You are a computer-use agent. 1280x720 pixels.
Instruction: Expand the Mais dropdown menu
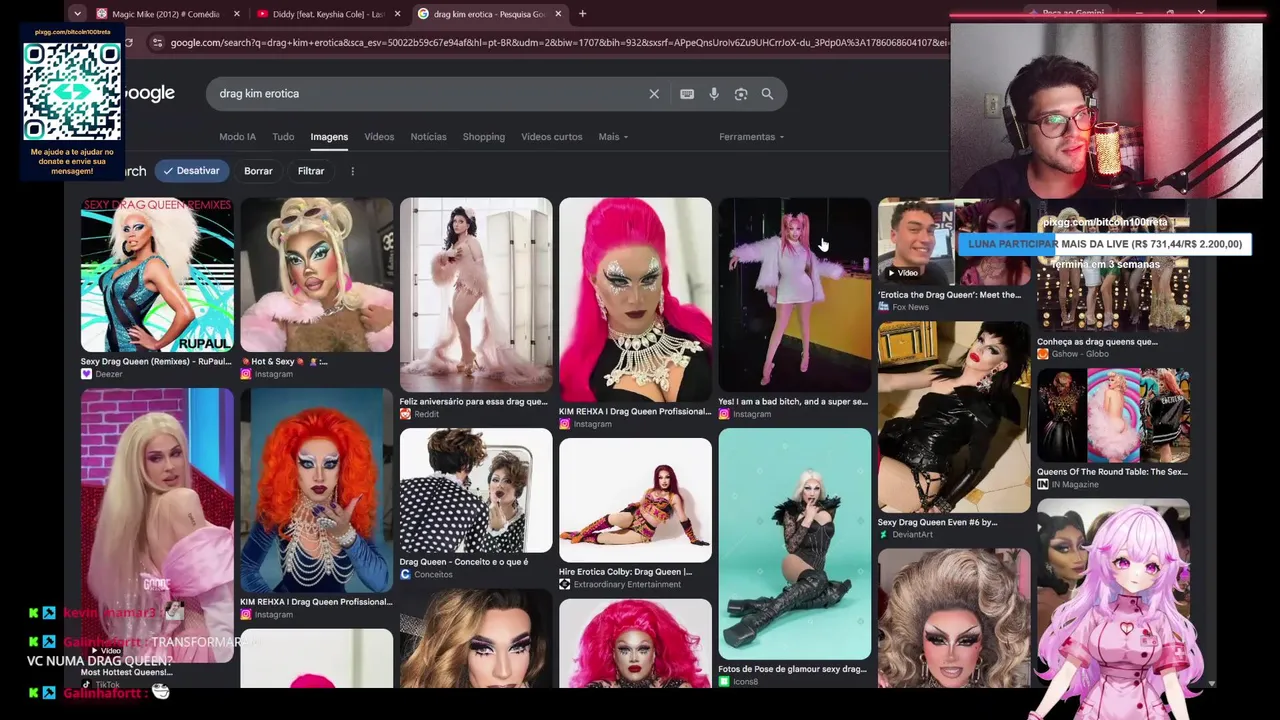coord(613,137)
